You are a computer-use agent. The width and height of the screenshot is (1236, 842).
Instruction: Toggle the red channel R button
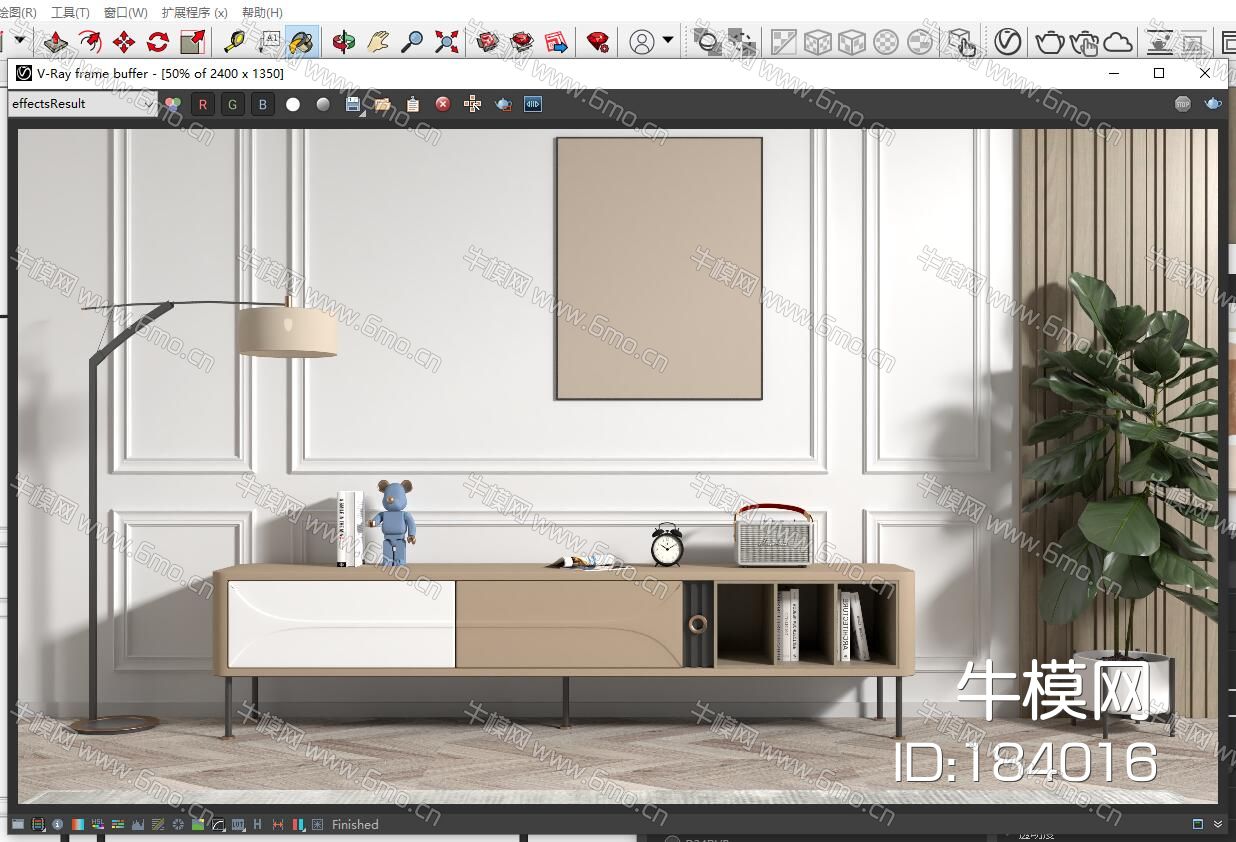pyautogui.click(x=203, y=104)
